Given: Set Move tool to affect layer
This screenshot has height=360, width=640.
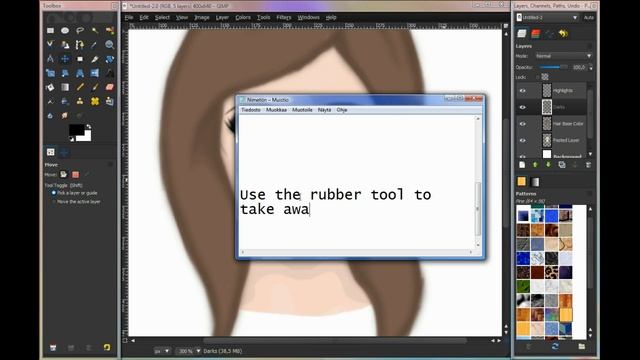Looking at the screenshot, I should click(64, 175).
